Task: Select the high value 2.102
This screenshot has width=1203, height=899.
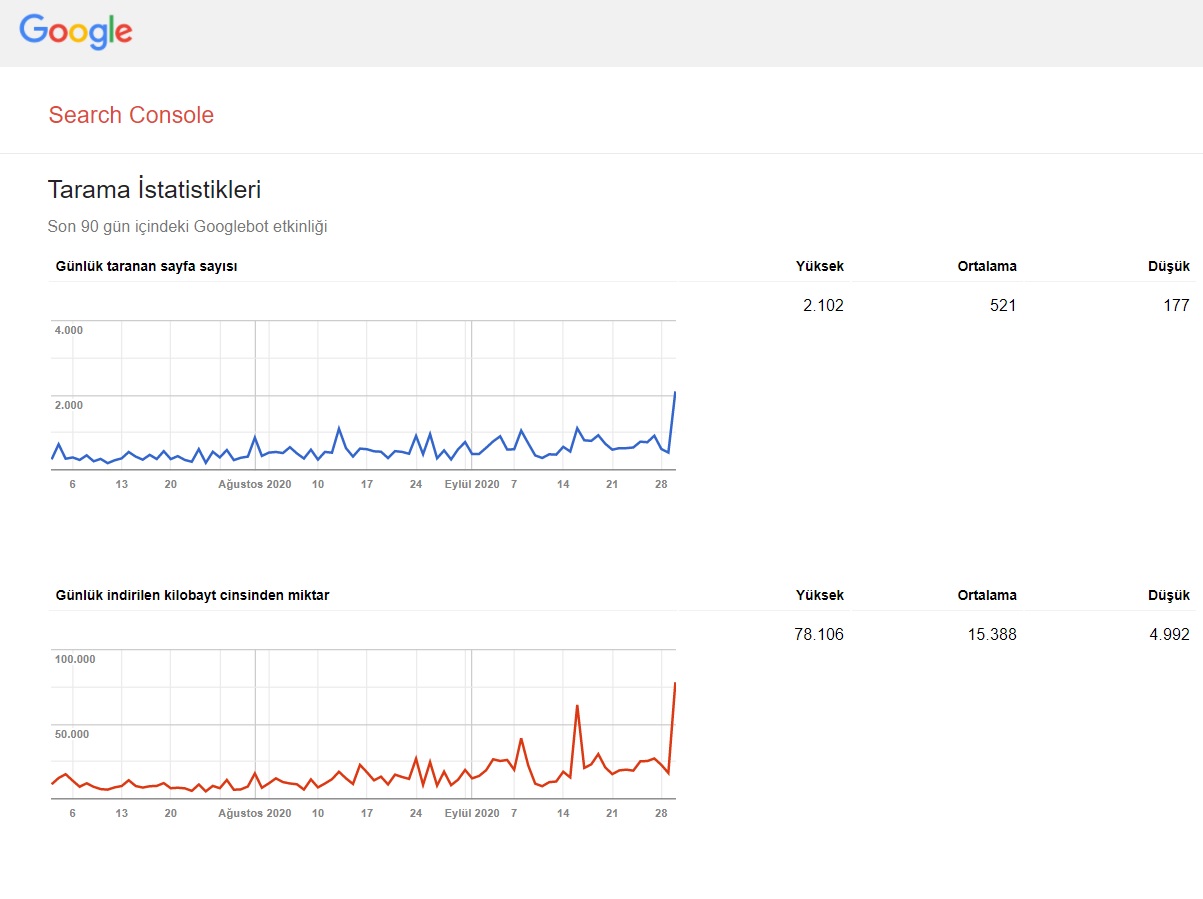Action: (823, 305)
